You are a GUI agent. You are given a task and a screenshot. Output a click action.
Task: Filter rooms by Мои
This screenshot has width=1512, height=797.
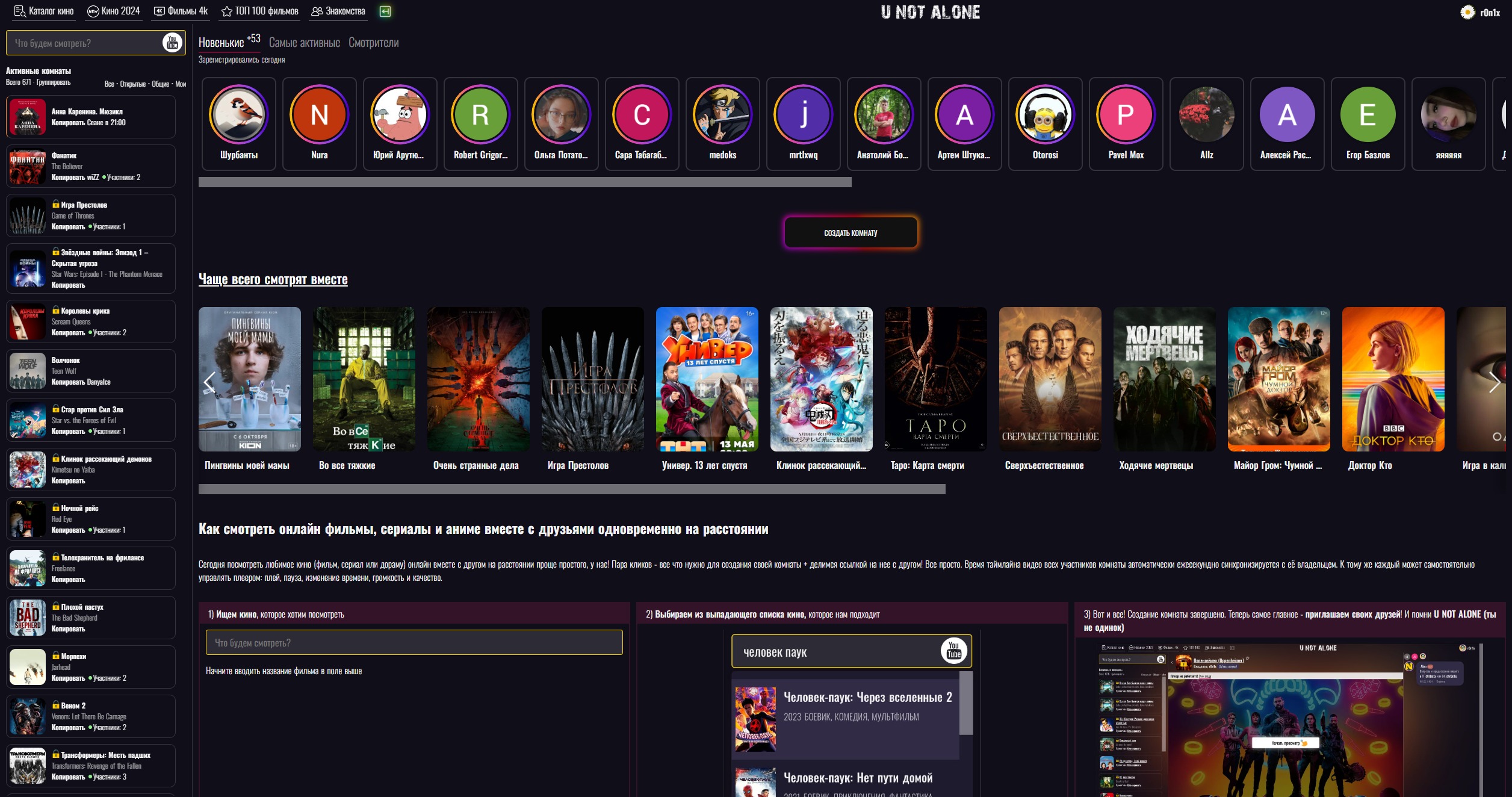tap(181, 84)
